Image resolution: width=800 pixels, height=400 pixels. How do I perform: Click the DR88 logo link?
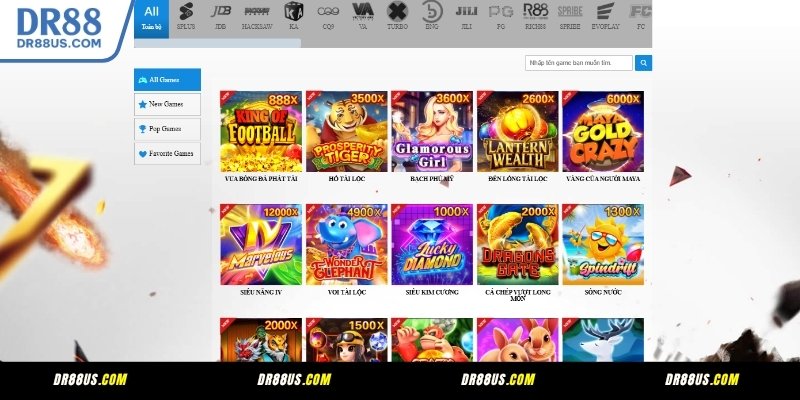pos(59,29)
